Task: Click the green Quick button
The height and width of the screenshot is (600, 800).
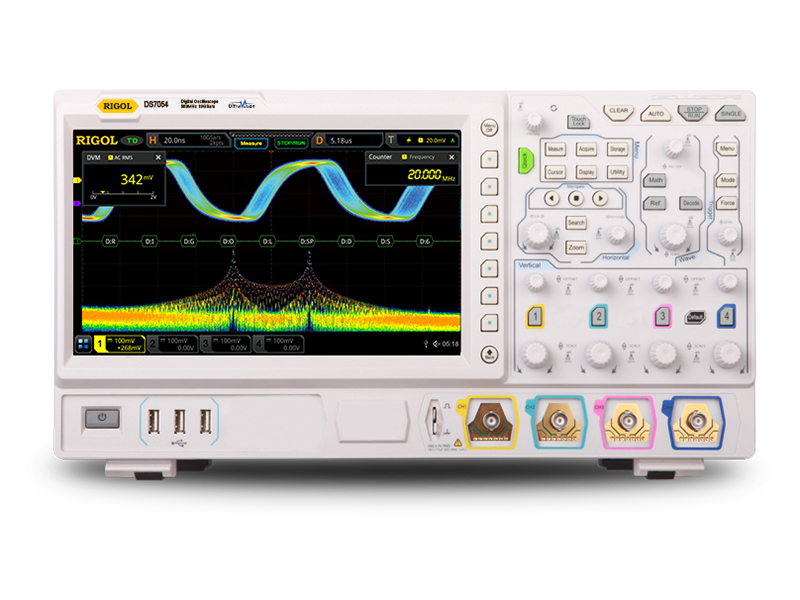Action: click(526, 161)
